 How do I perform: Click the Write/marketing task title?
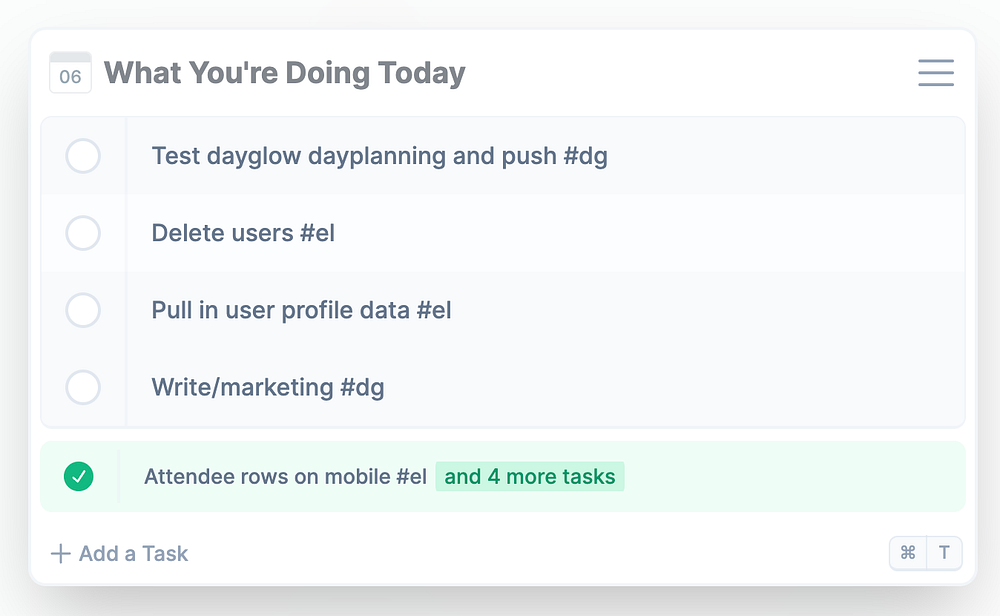pyautogui.click(x=244, y=387)
